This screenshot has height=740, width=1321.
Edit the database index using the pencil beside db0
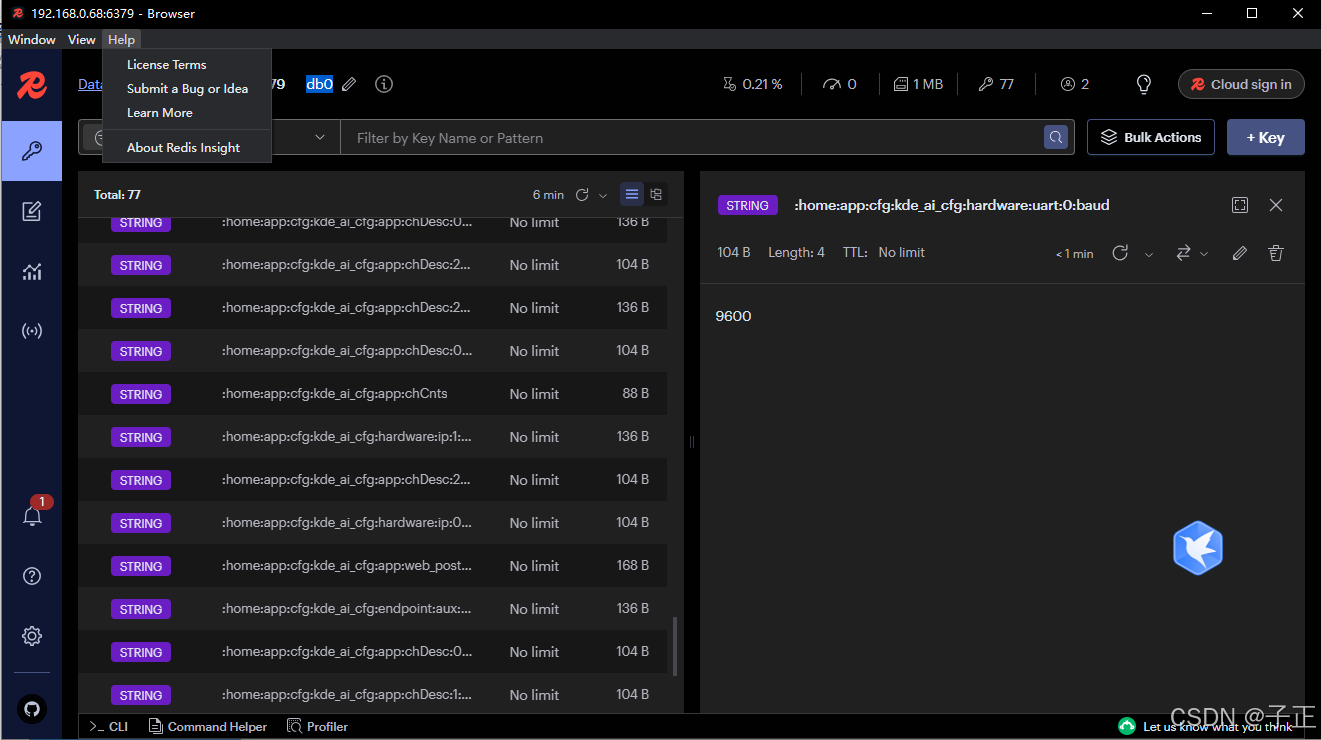(349, 85)
